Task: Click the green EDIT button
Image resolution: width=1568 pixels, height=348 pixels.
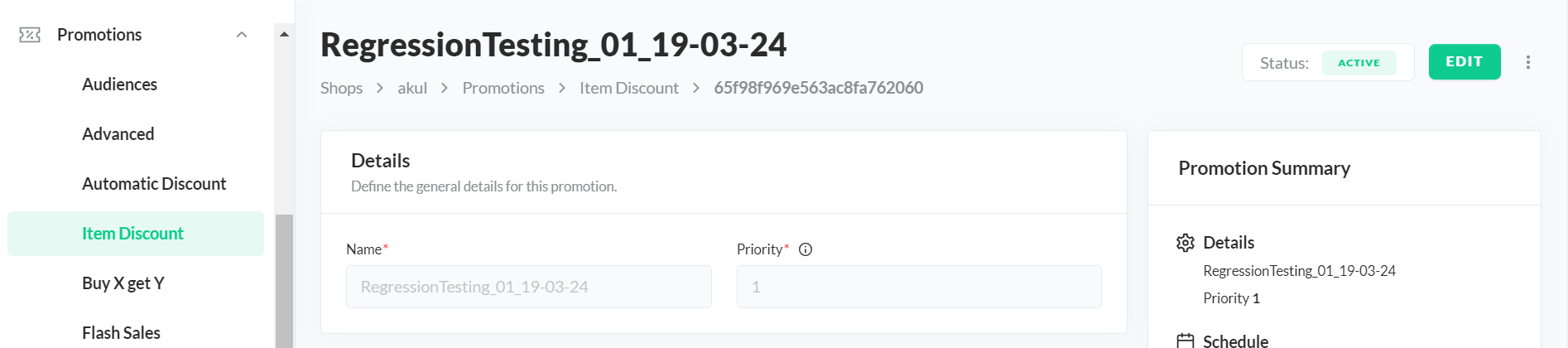Action: coord(1464,62)
